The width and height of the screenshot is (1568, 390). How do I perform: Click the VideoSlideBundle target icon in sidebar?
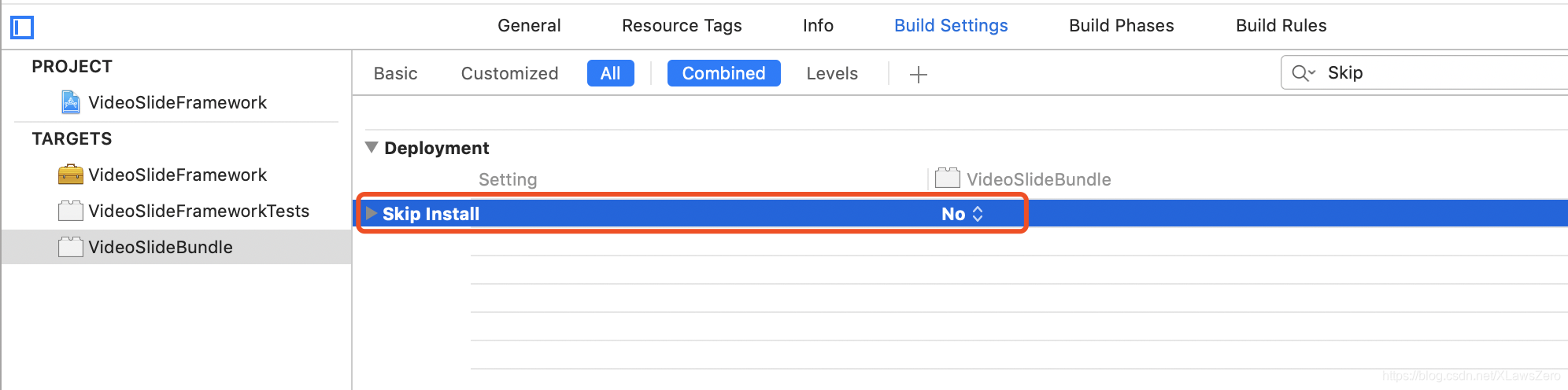(x=71, y=247)
